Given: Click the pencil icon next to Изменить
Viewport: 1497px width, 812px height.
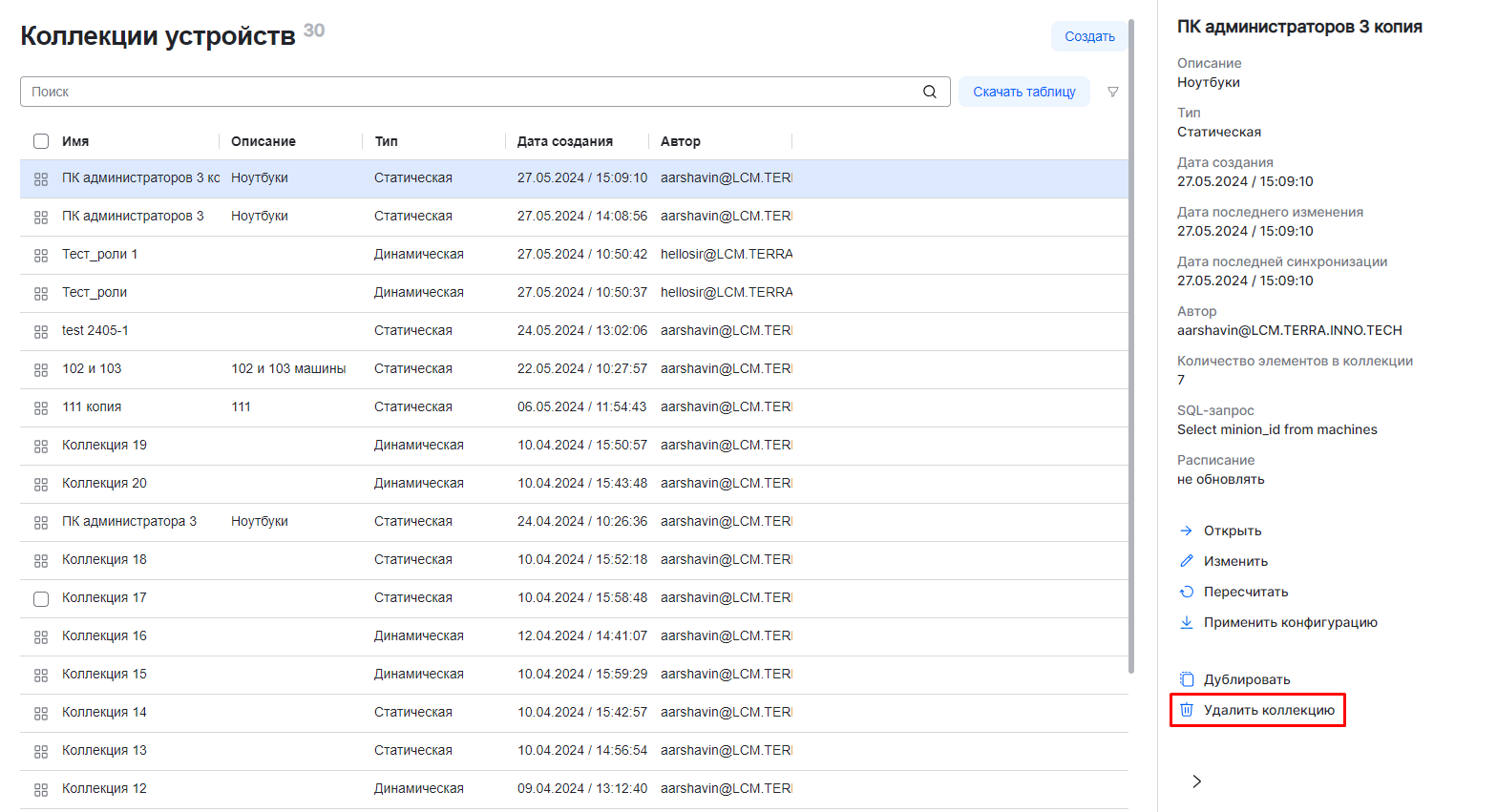Looking at the screenshot, I should coord(1187,561).
